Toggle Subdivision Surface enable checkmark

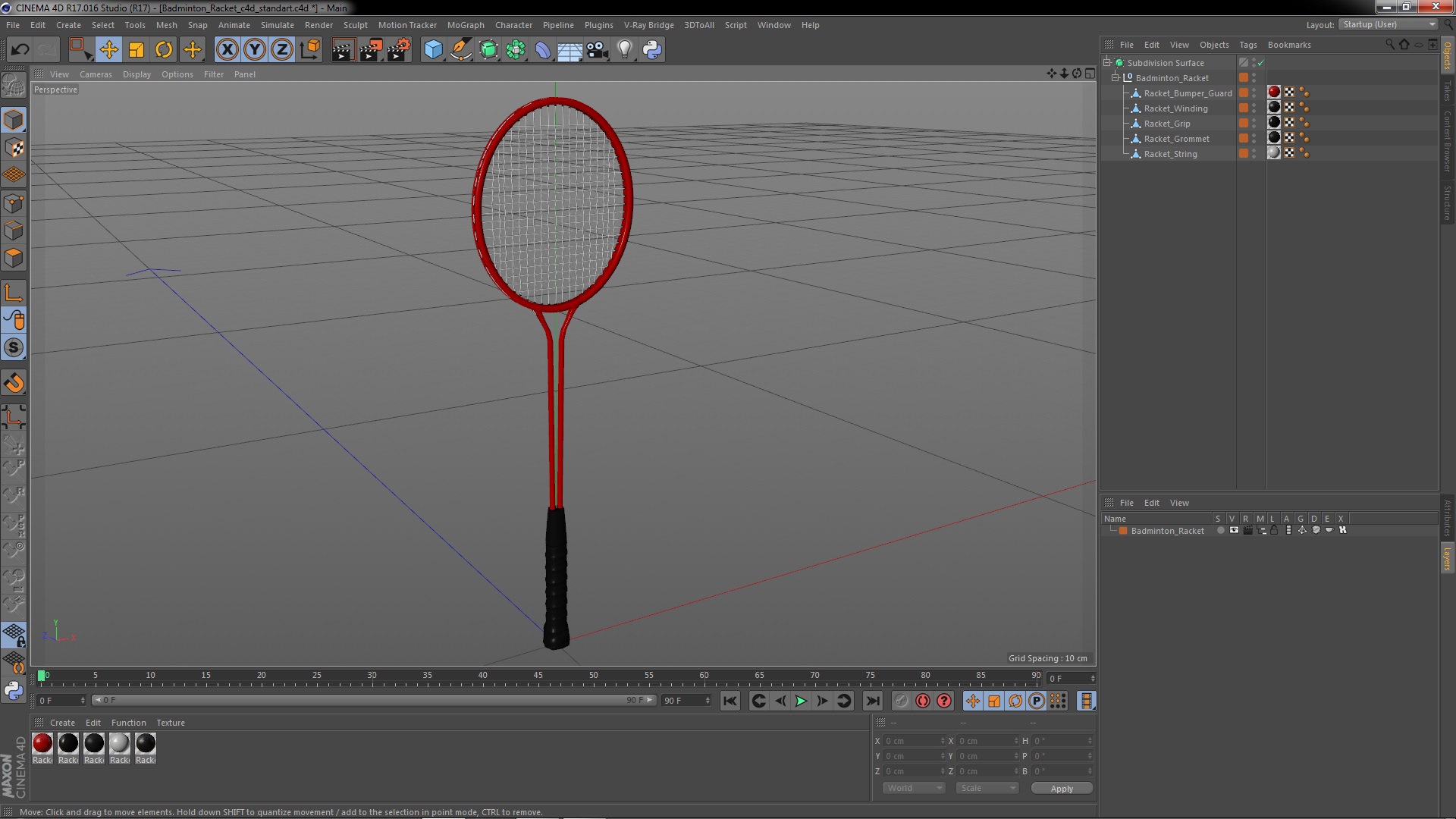pos(1261,63)
